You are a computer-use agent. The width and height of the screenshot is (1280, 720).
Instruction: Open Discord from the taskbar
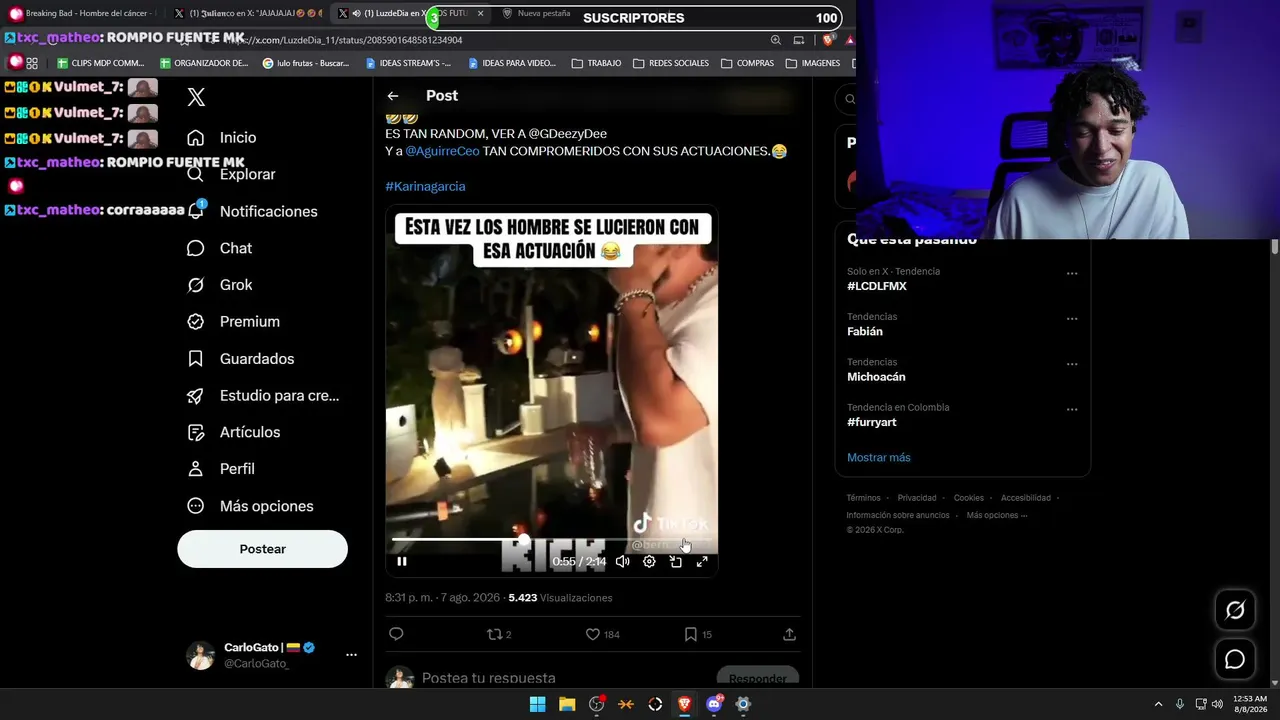[714, 704]
